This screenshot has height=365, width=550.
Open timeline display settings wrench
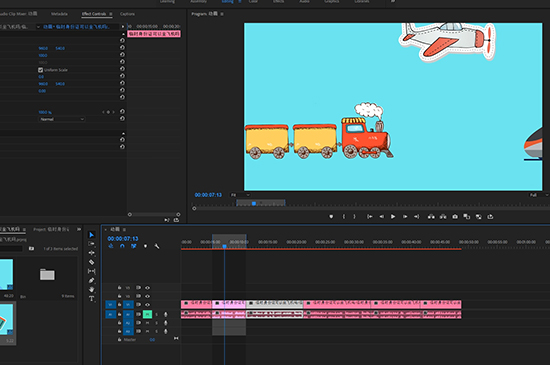(x=157, y=246)
